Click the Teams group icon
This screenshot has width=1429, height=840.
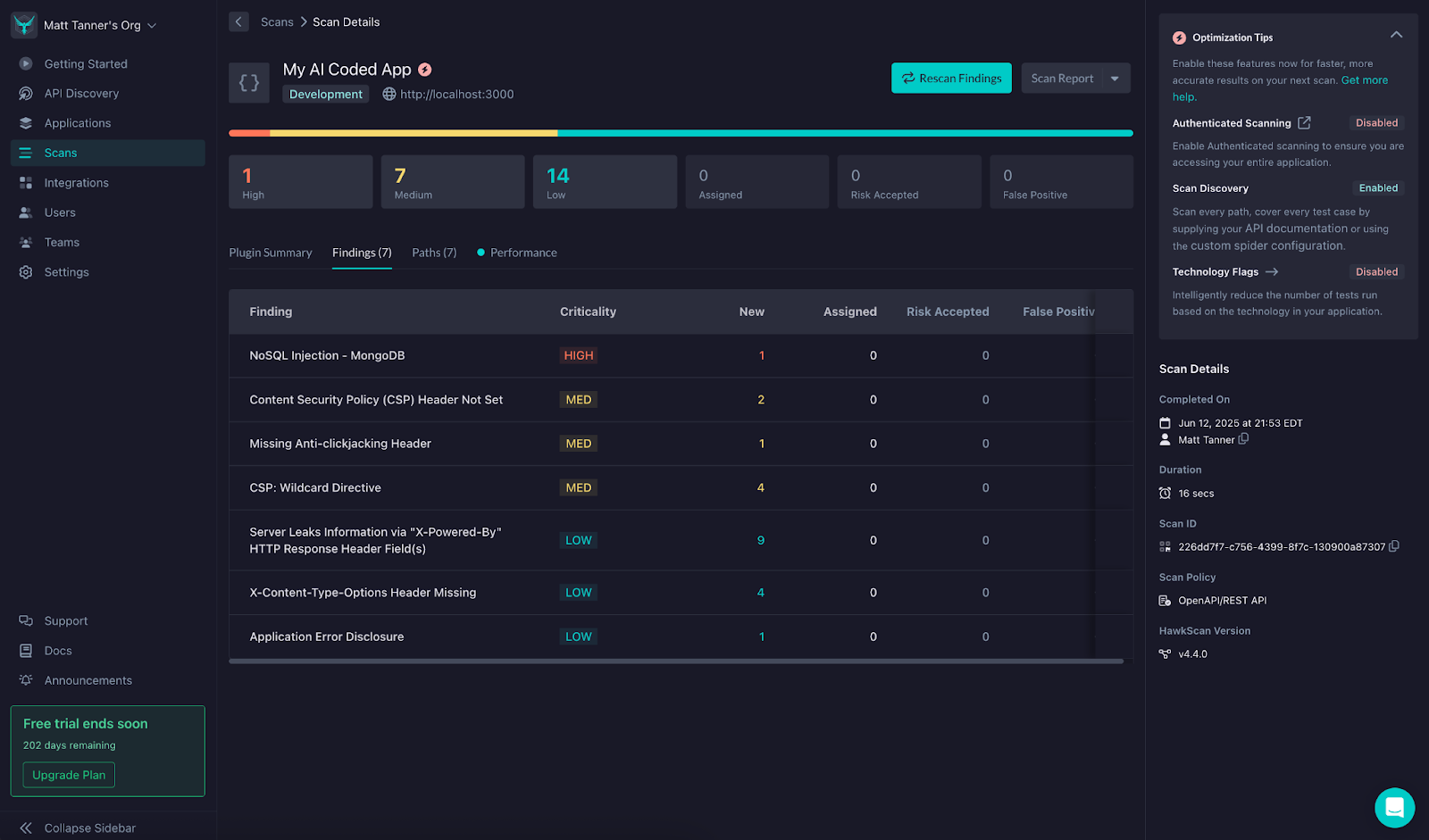[x=26, y=242]
